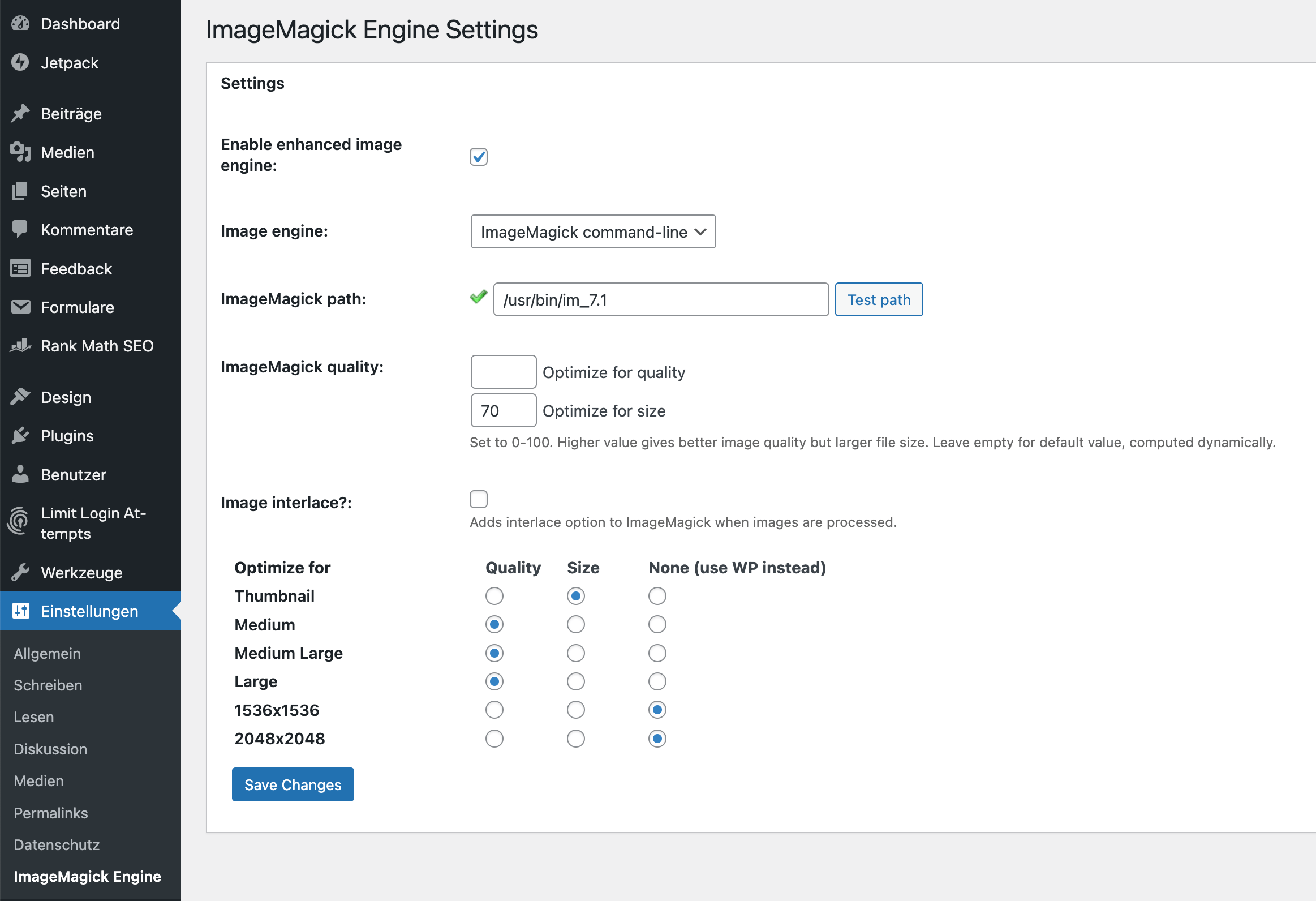1316x901 pixels.
Task: Click the Design paintbrush icon
Action: (x=20, y=397)
